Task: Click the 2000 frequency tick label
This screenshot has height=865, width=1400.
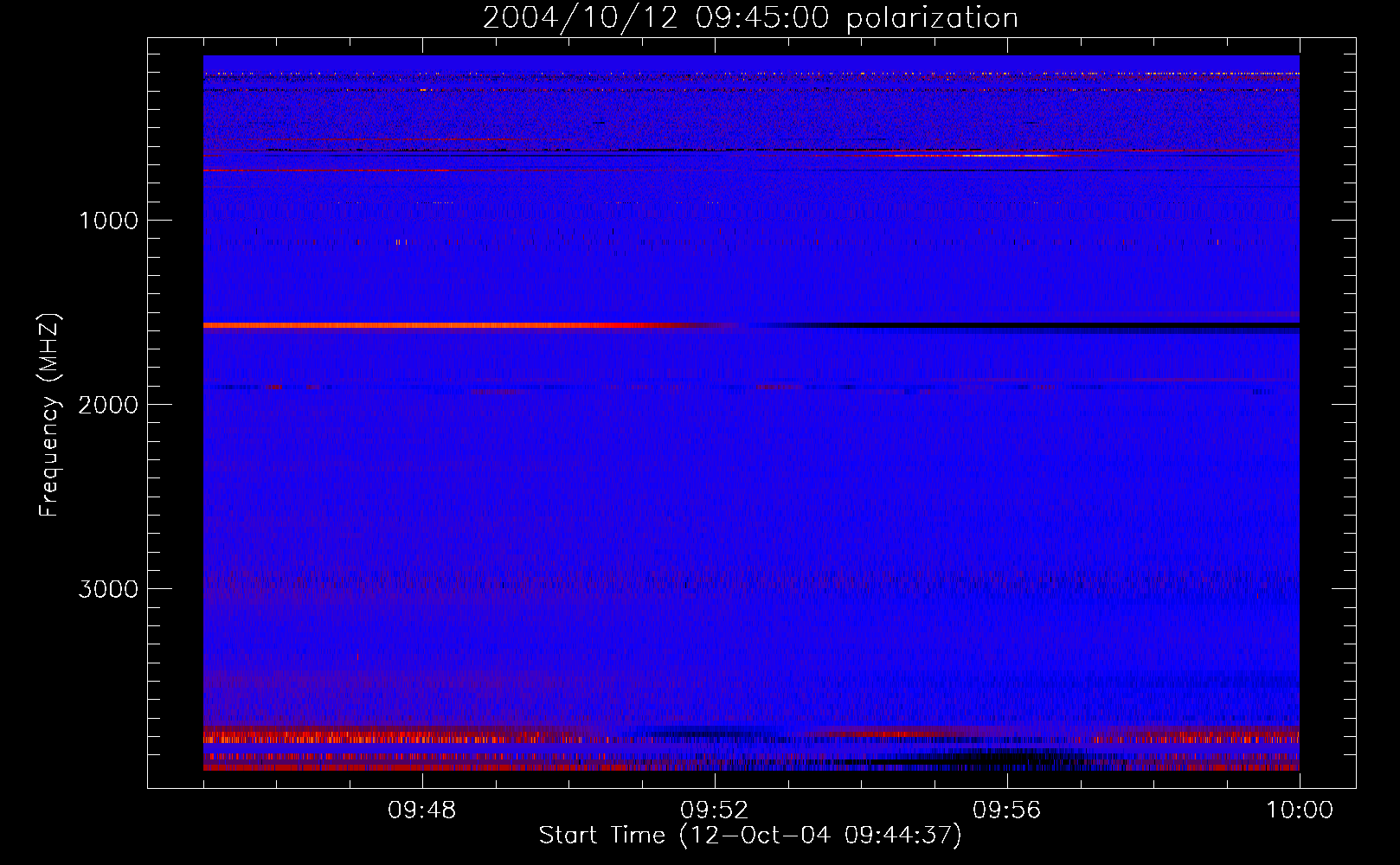Action: click(108, 405)
